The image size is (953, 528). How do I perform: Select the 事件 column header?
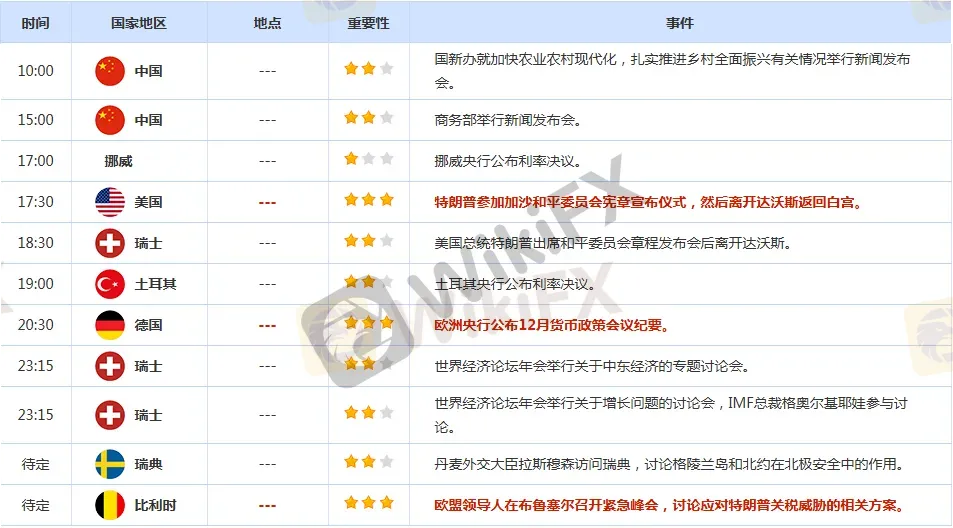pyautogui.click(x=679, y=23)
